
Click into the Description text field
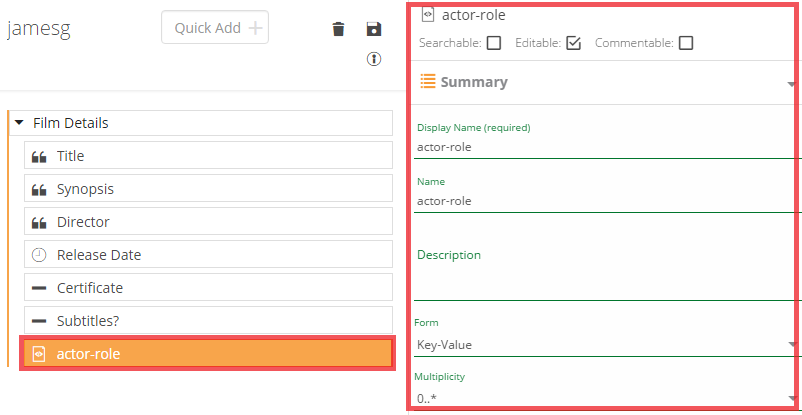605,282
